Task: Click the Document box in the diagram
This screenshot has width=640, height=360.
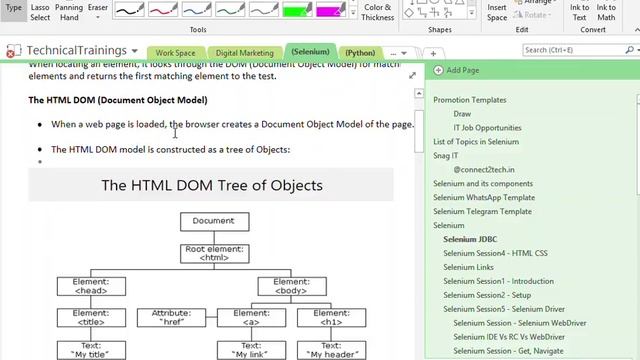Action: pyautogui.click(x=215, y=222)
